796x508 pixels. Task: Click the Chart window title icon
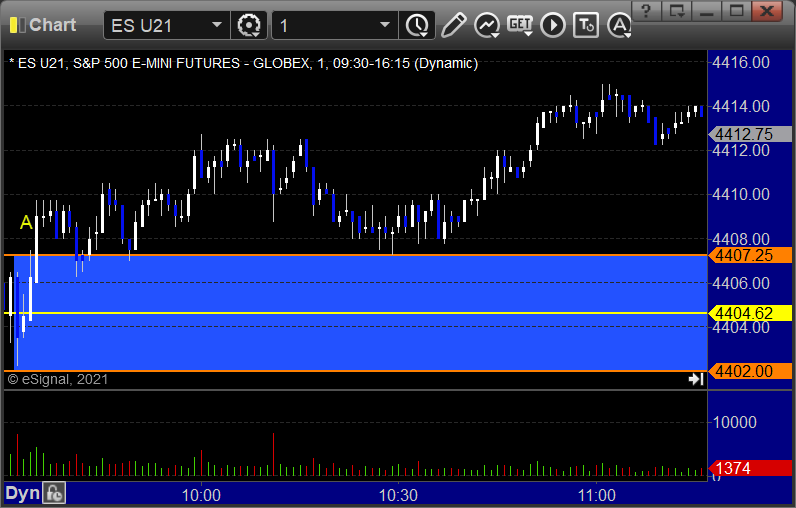coord(17,25)
